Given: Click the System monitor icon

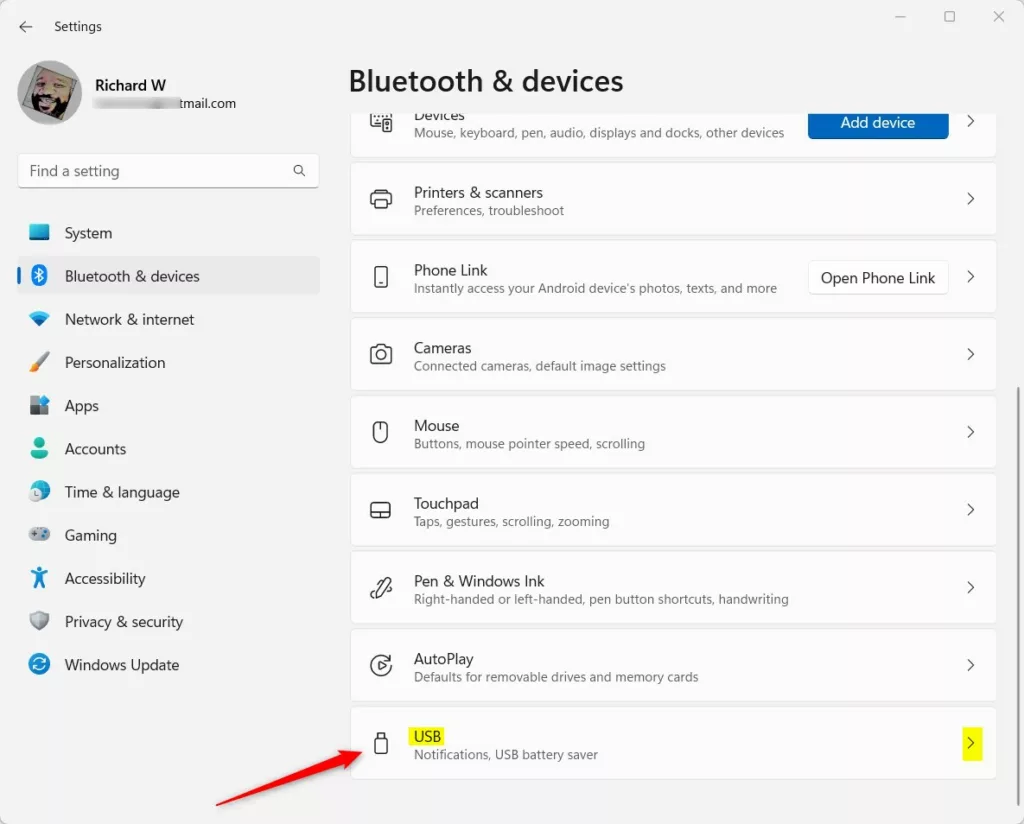Looking at the screenshot, I should tap(39, 232).
